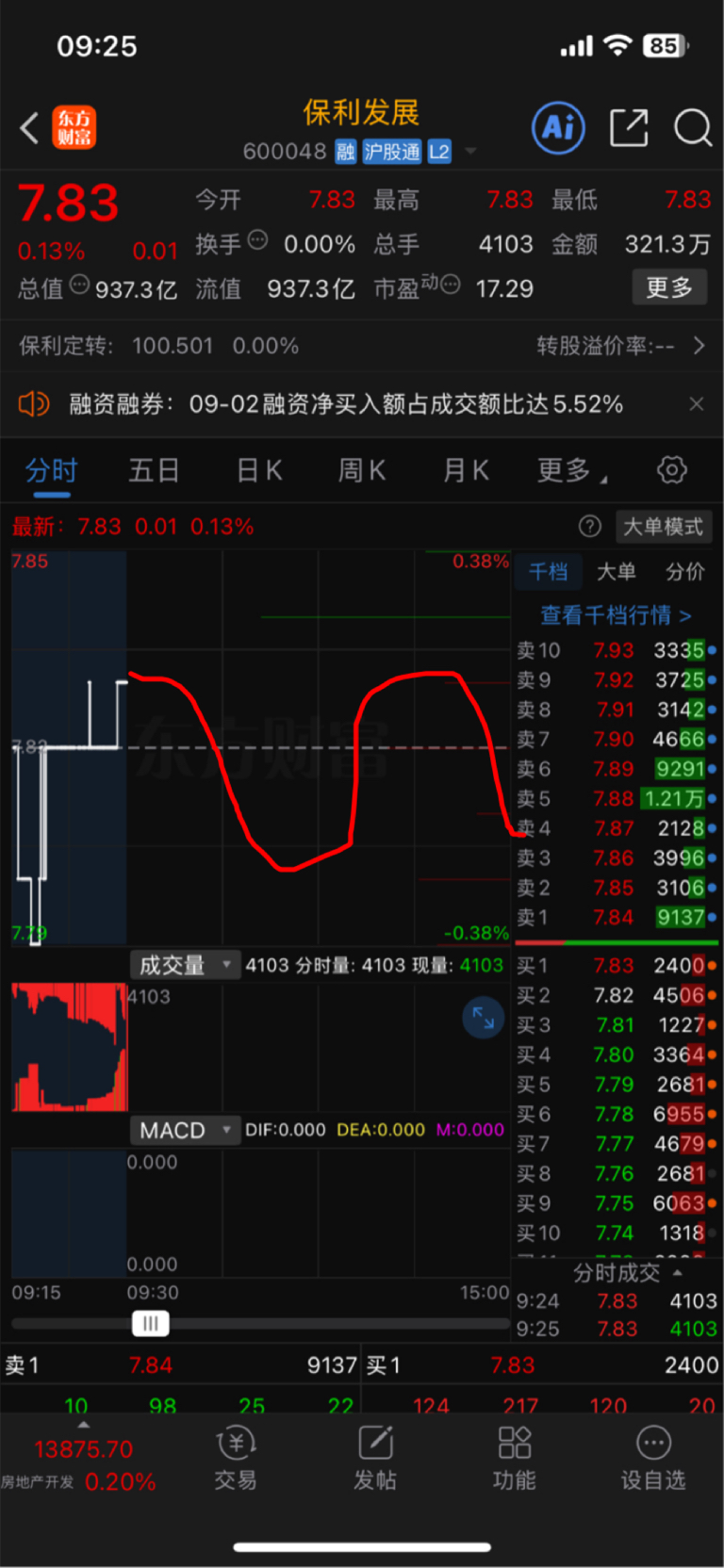Expand the chart fullscreen icon
724x1568 pixels.
pyautogui.click(x=484, y=1018)
